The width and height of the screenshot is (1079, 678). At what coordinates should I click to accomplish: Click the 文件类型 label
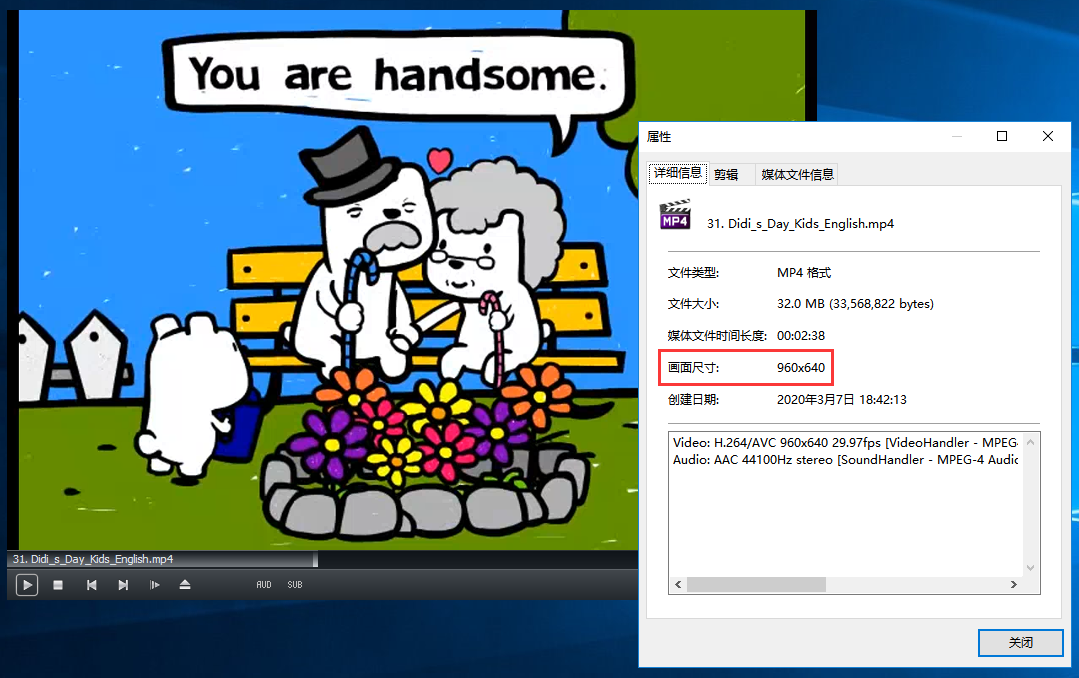pyautogui.click(x=693, y=273)
